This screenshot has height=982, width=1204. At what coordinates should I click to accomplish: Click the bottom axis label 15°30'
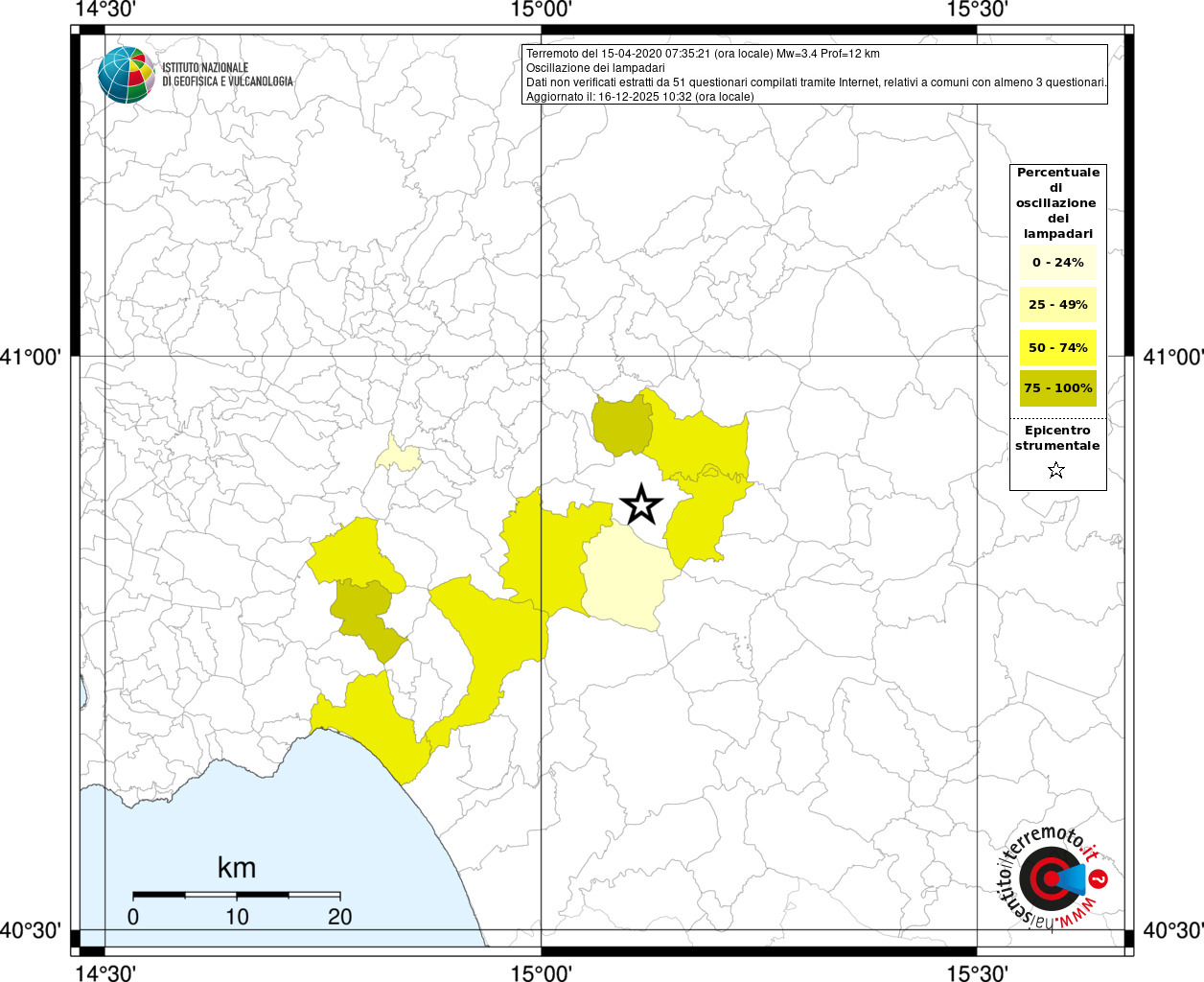coord(978,972)
